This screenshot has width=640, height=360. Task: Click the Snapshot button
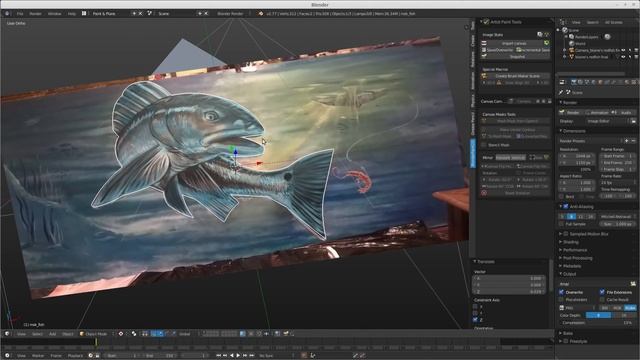(517, 57)
